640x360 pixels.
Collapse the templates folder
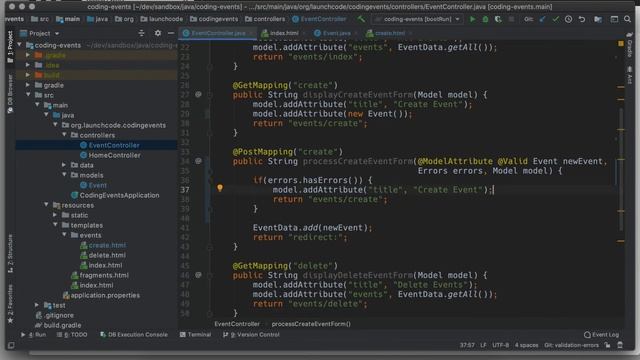(55, 225)
